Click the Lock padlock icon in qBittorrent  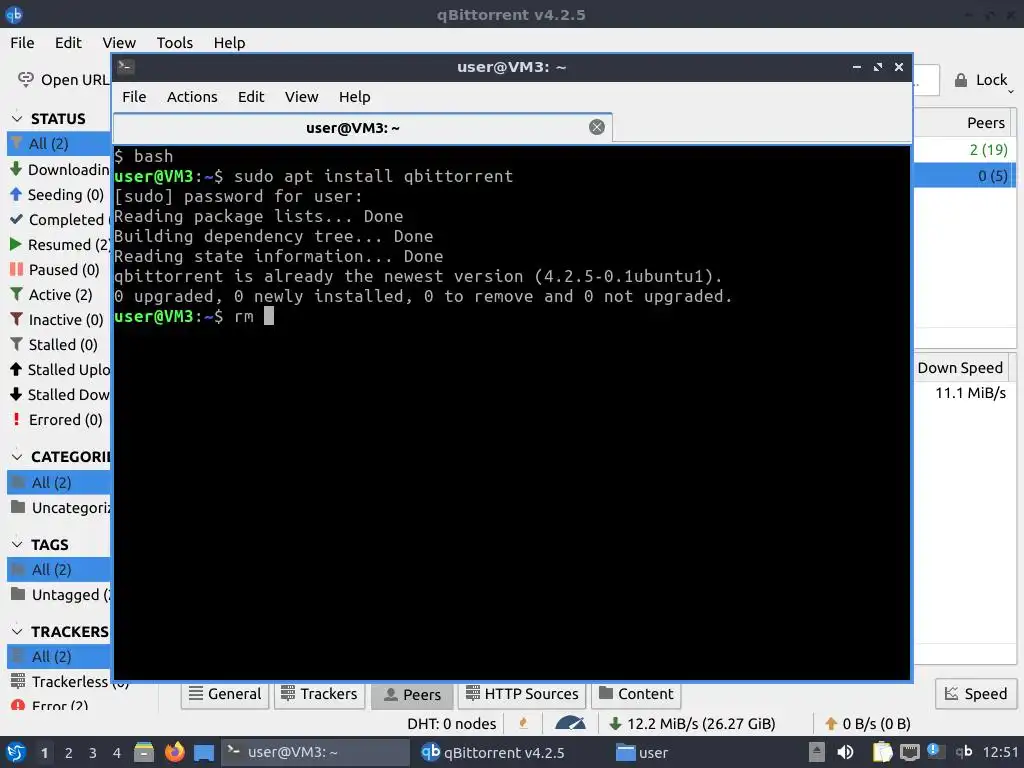961,80
